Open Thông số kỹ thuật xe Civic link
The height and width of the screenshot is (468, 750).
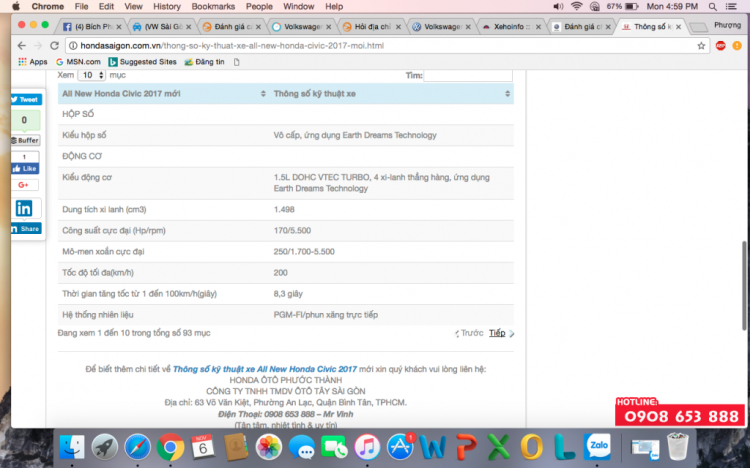point(265,369)
